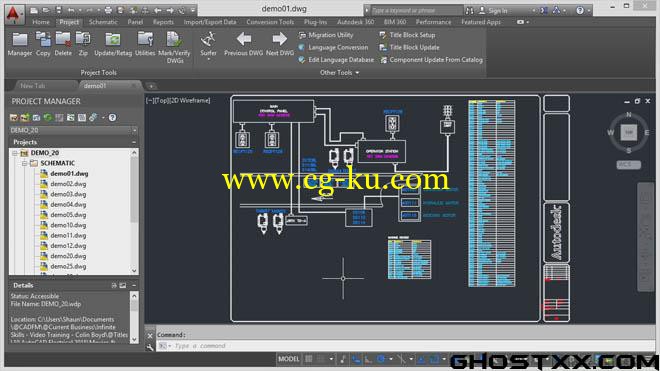Screen dimensions: 660x371
Task: Open Edit Language Database
Action: [x=336, y=60]
